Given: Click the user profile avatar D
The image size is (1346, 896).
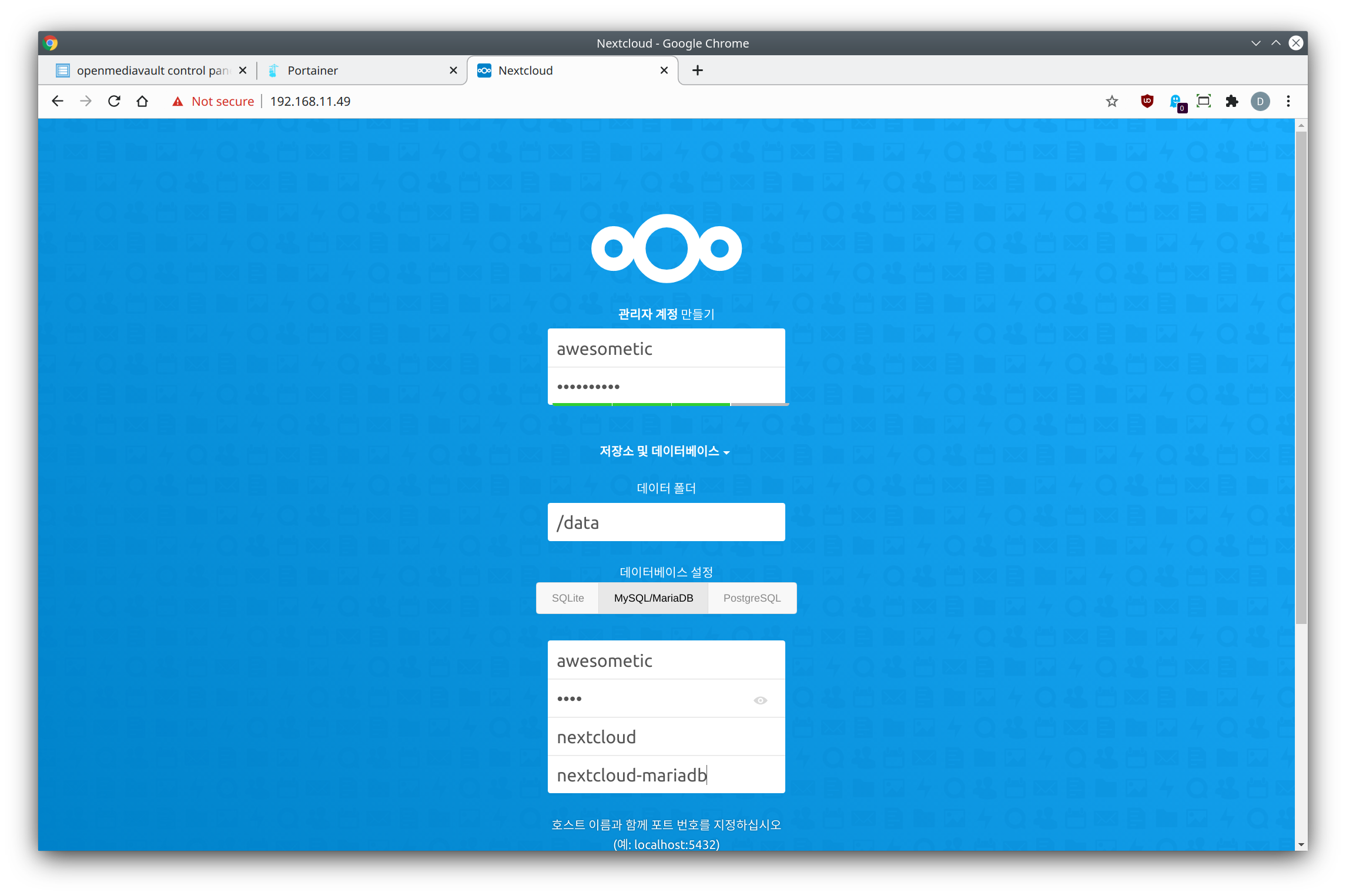Looking at the screenshot, I should [1260, 101].
